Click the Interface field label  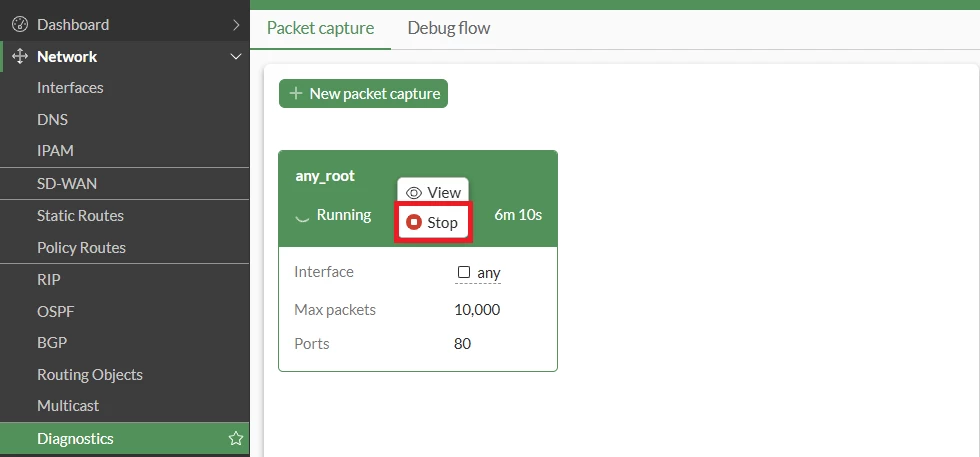coord(324,272)
